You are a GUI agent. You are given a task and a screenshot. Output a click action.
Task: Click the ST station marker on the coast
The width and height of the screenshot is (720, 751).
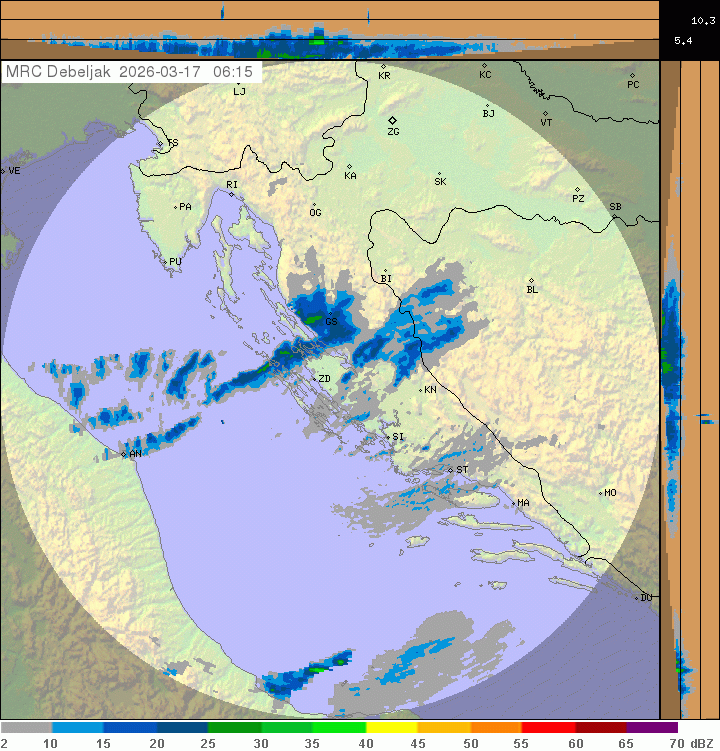(x=451, y=469)
